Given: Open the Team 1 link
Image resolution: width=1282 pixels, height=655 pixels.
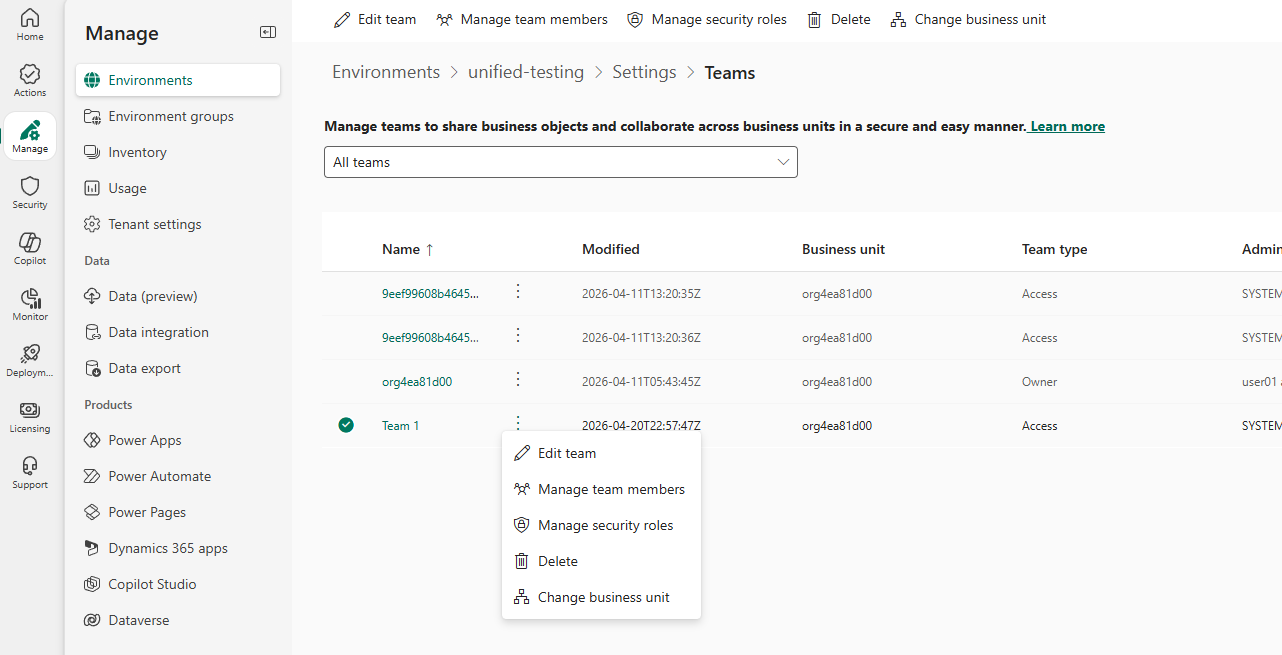Looking at the screenshot, I should (x=400, y=426).
